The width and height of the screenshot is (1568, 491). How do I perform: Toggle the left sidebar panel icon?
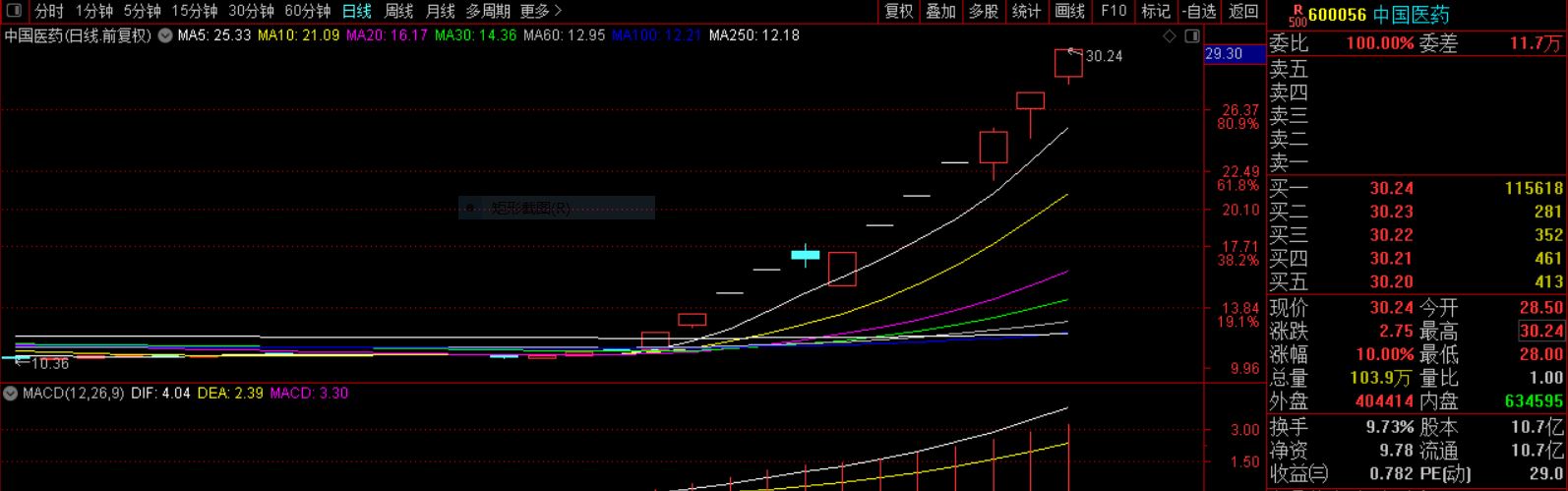pyautogui.click(x=15, y=11)
